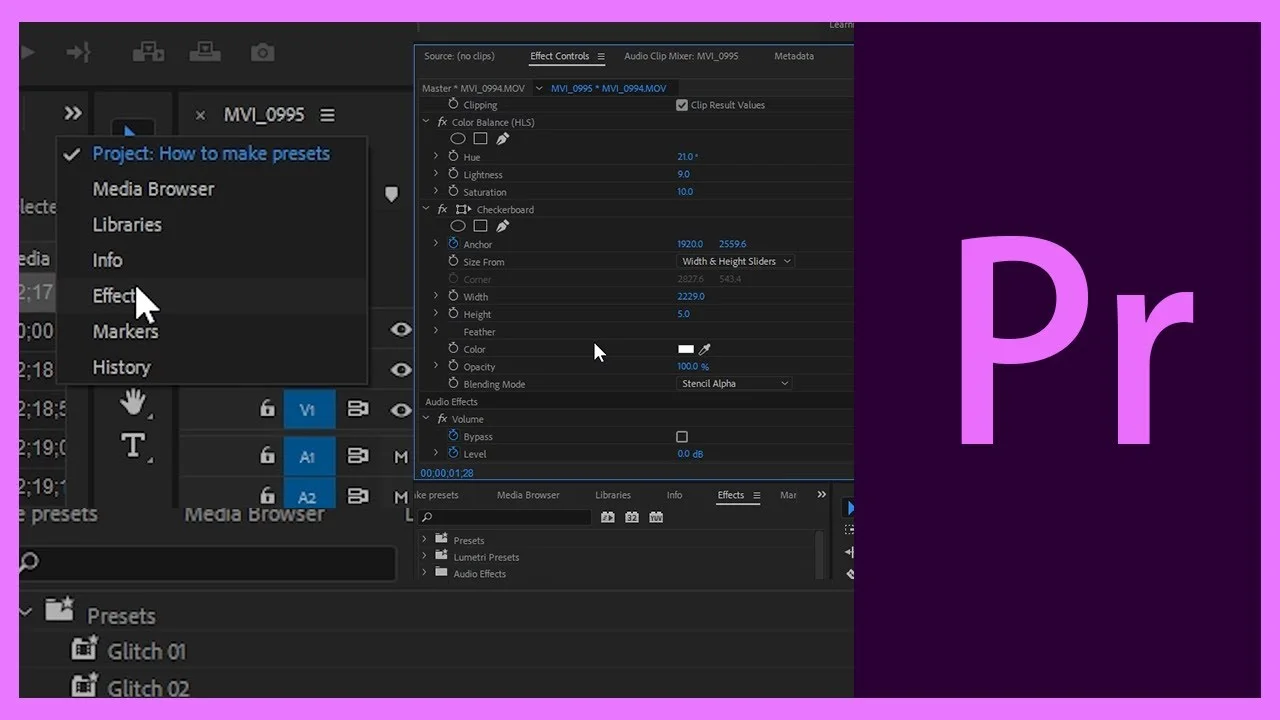Mute track A1 with M button
Image resolution: width=1280 pixels, height=720 pixels.
pos(401,457)
